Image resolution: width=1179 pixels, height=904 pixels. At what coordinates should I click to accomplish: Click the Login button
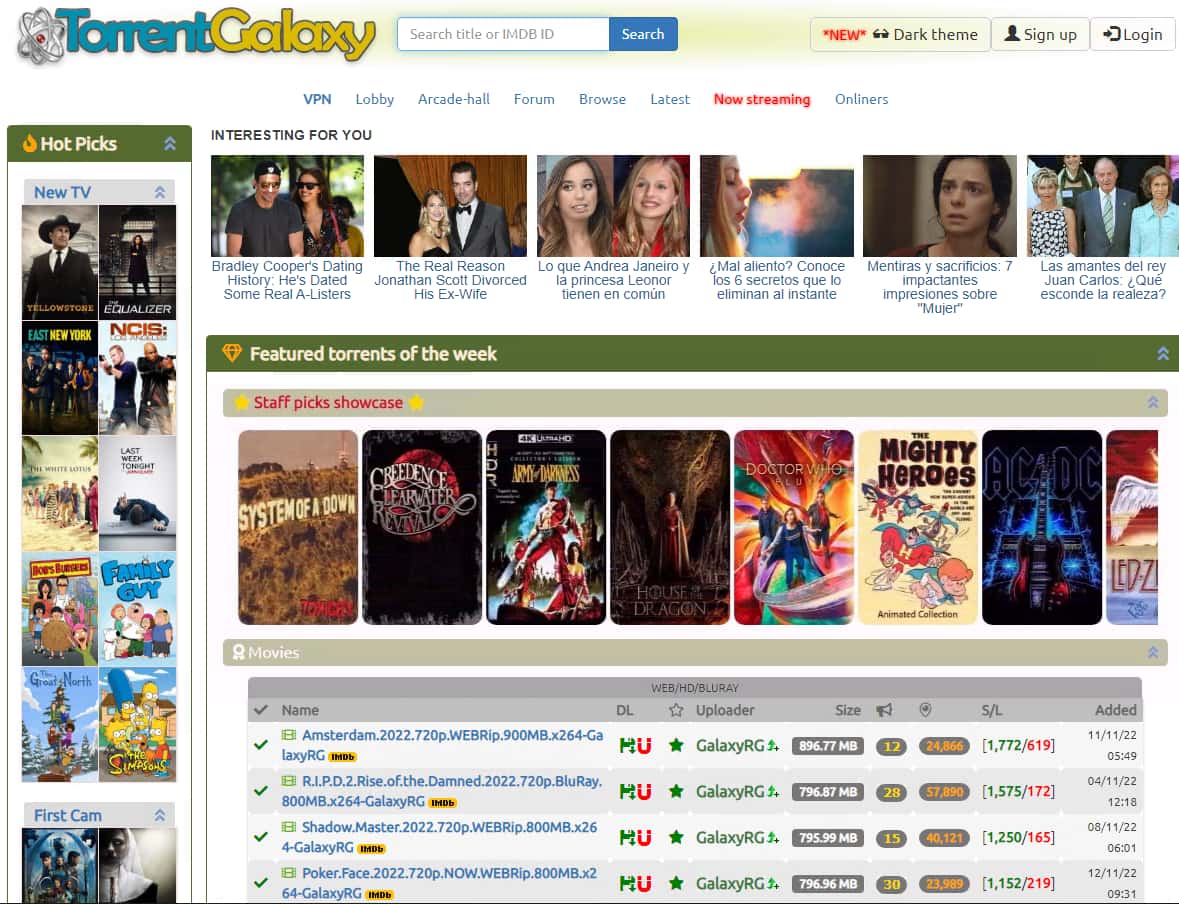pyautogui.click(x=1132, y=35)
